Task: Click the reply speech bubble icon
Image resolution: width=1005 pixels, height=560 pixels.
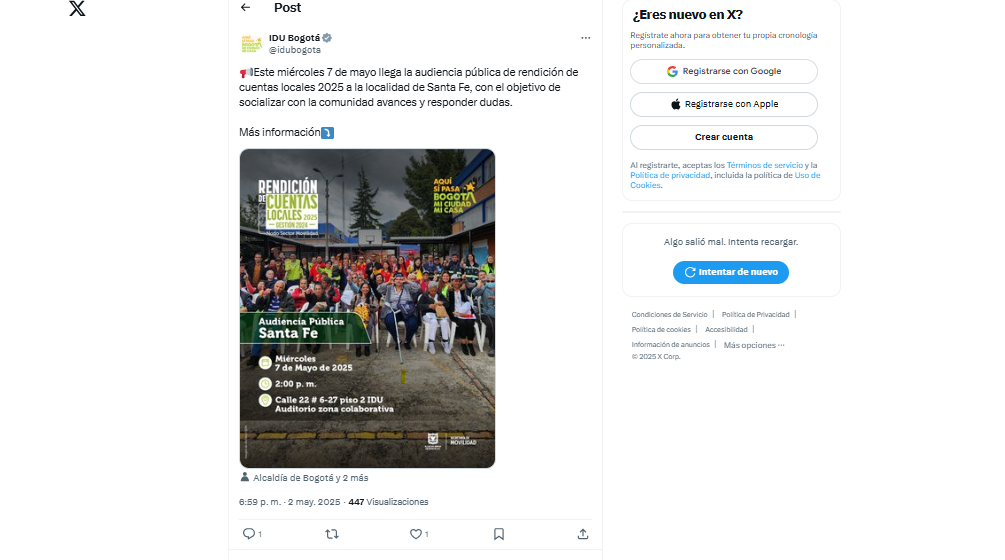Action: coord(249,534)
